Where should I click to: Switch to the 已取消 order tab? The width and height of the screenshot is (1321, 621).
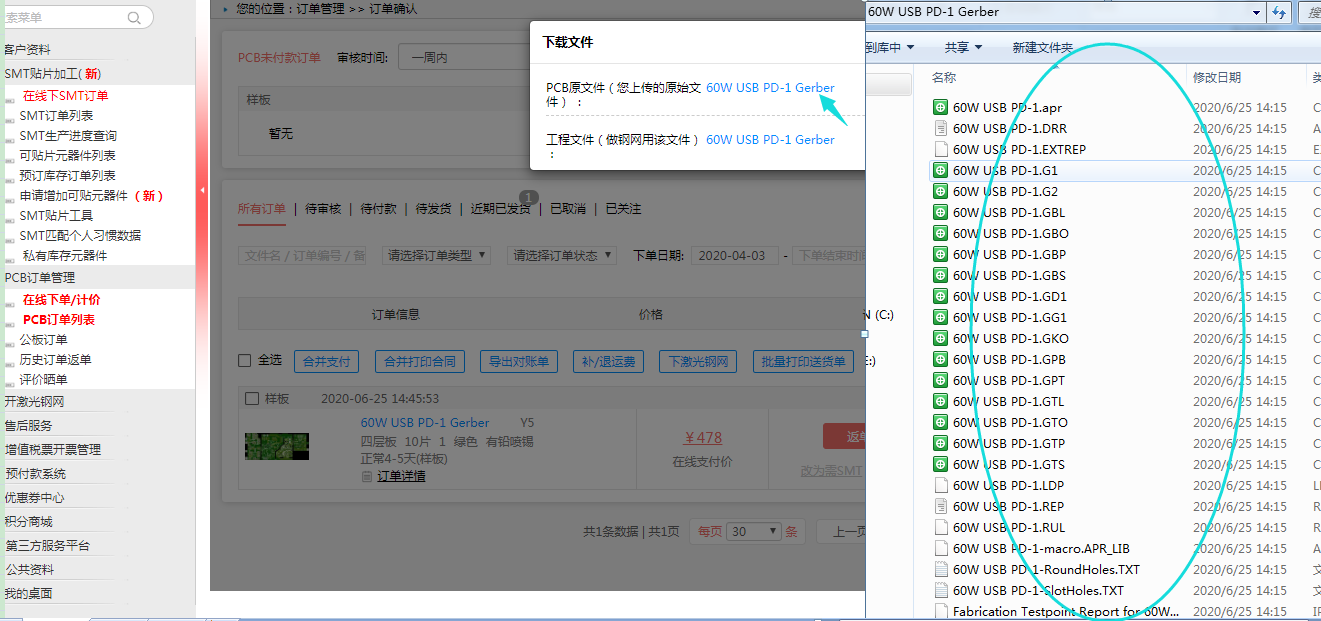pos(568,209)
